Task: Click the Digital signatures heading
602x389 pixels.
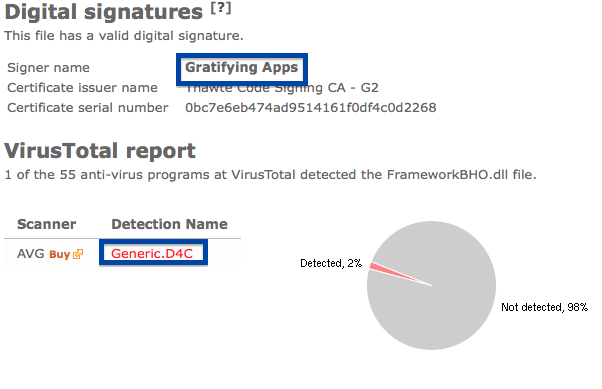Action: 103,12
